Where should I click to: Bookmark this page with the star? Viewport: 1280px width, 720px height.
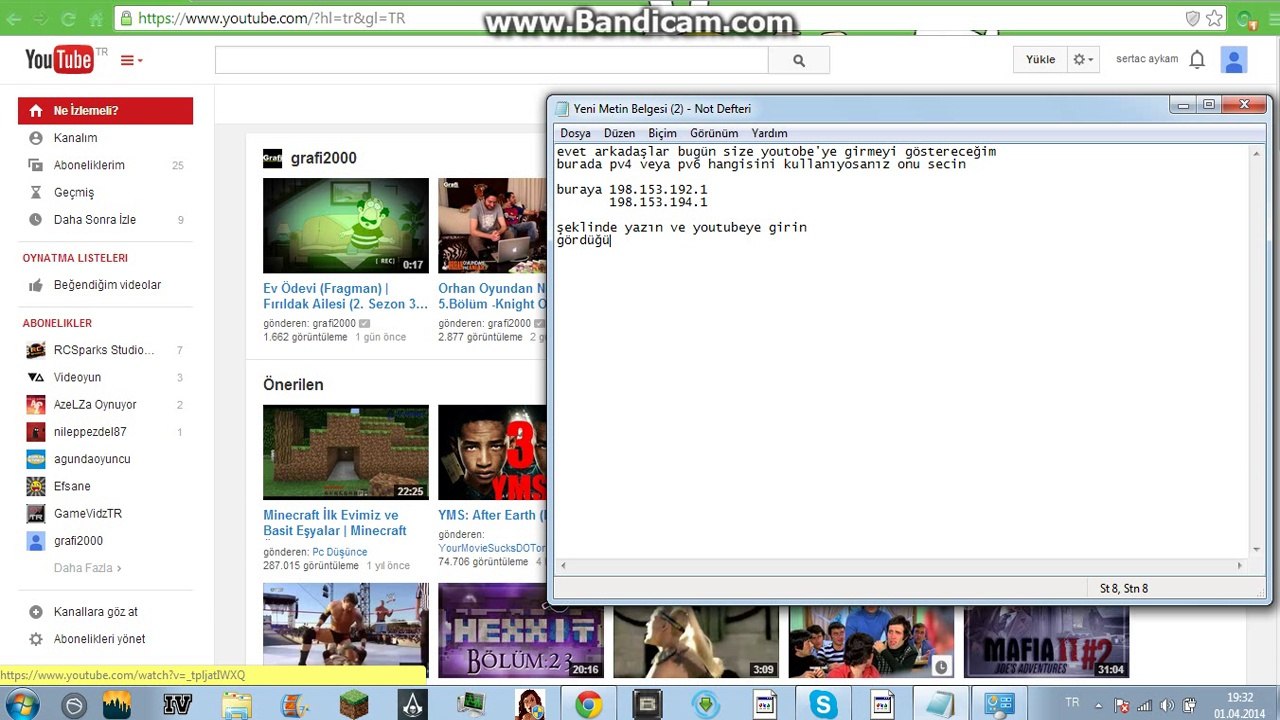(1214, 18)
